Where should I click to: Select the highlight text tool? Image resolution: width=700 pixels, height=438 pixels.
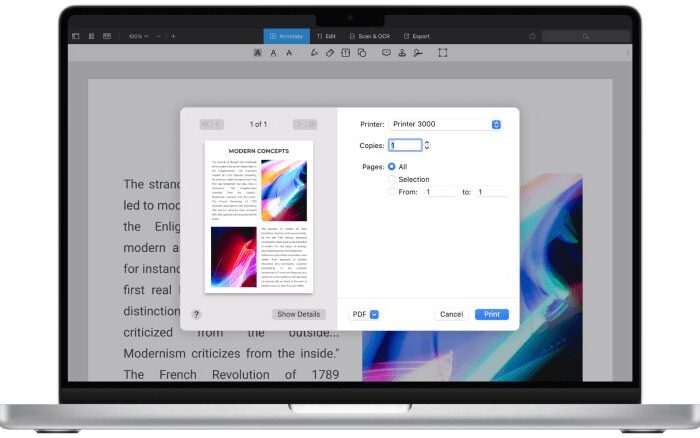258,53
